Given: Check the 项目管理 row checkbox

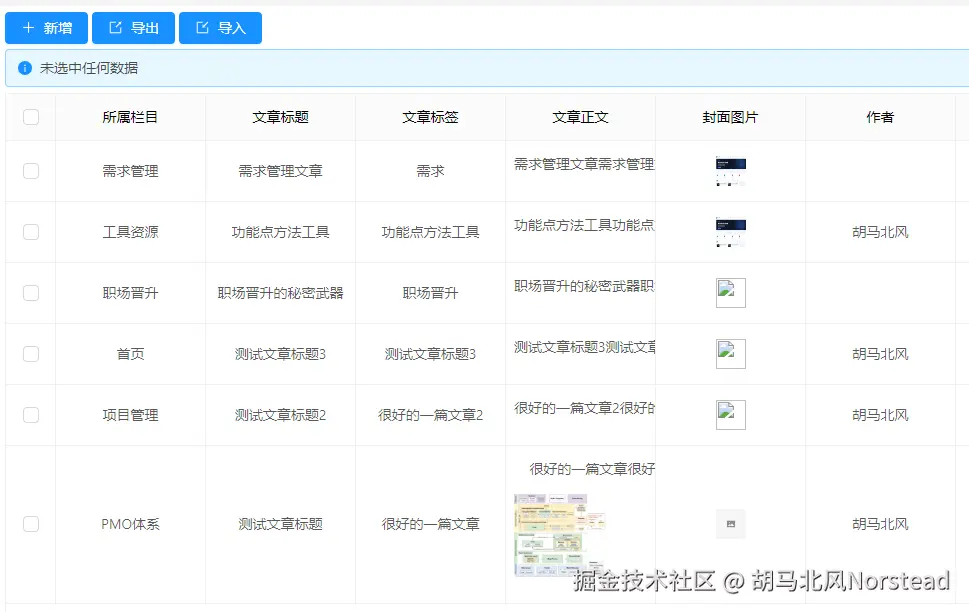Looking at the screenshot, I should [31, 415].
